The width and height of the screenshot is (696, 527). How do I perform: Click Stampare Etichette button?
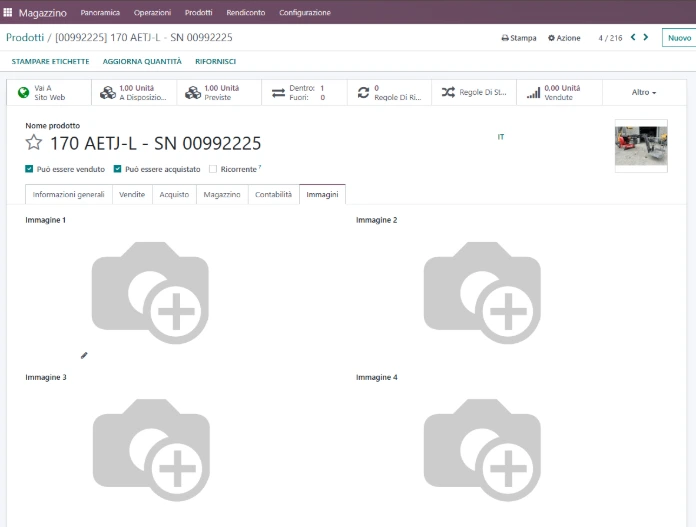click(x=50, y=61)
